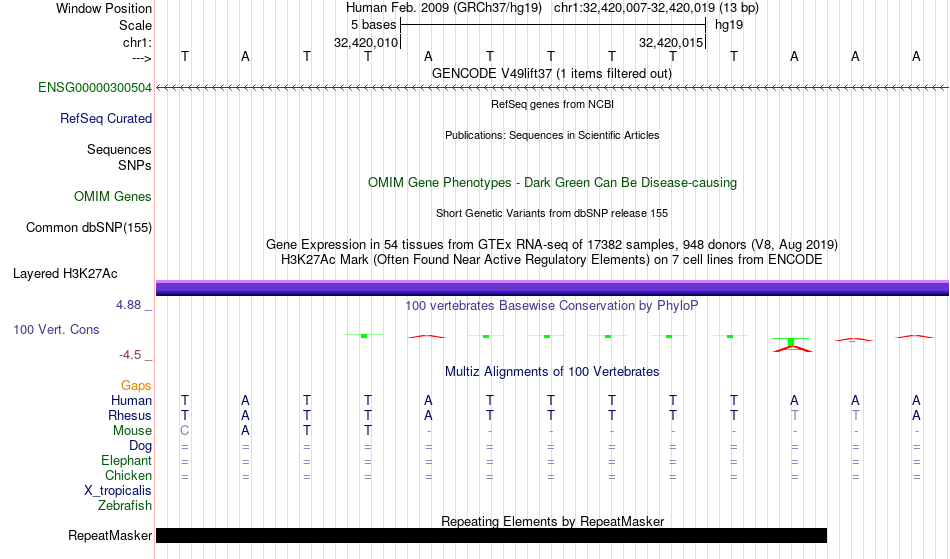This screenshot has height=559, width=950.
Task: Click the Gaps row label
Action: tap(136, 386)
